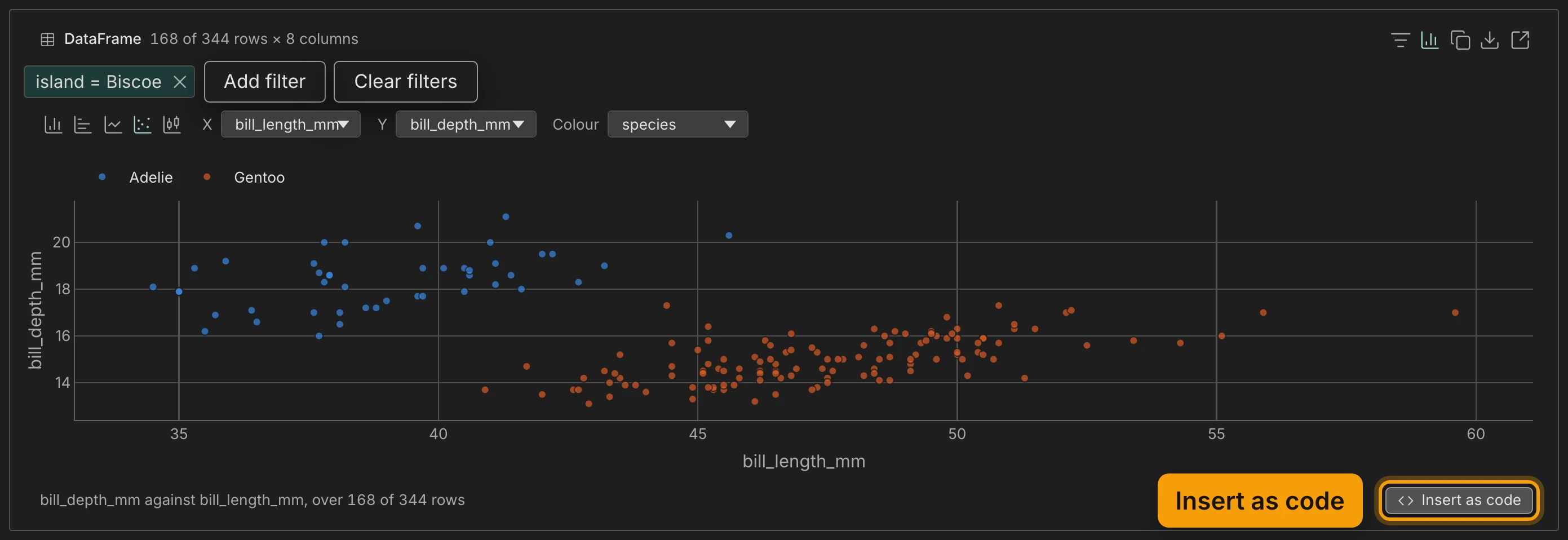Screen dimensions: 1568x540
Task: Download the data using the download icon
Action: click(x=1490, y=40)
